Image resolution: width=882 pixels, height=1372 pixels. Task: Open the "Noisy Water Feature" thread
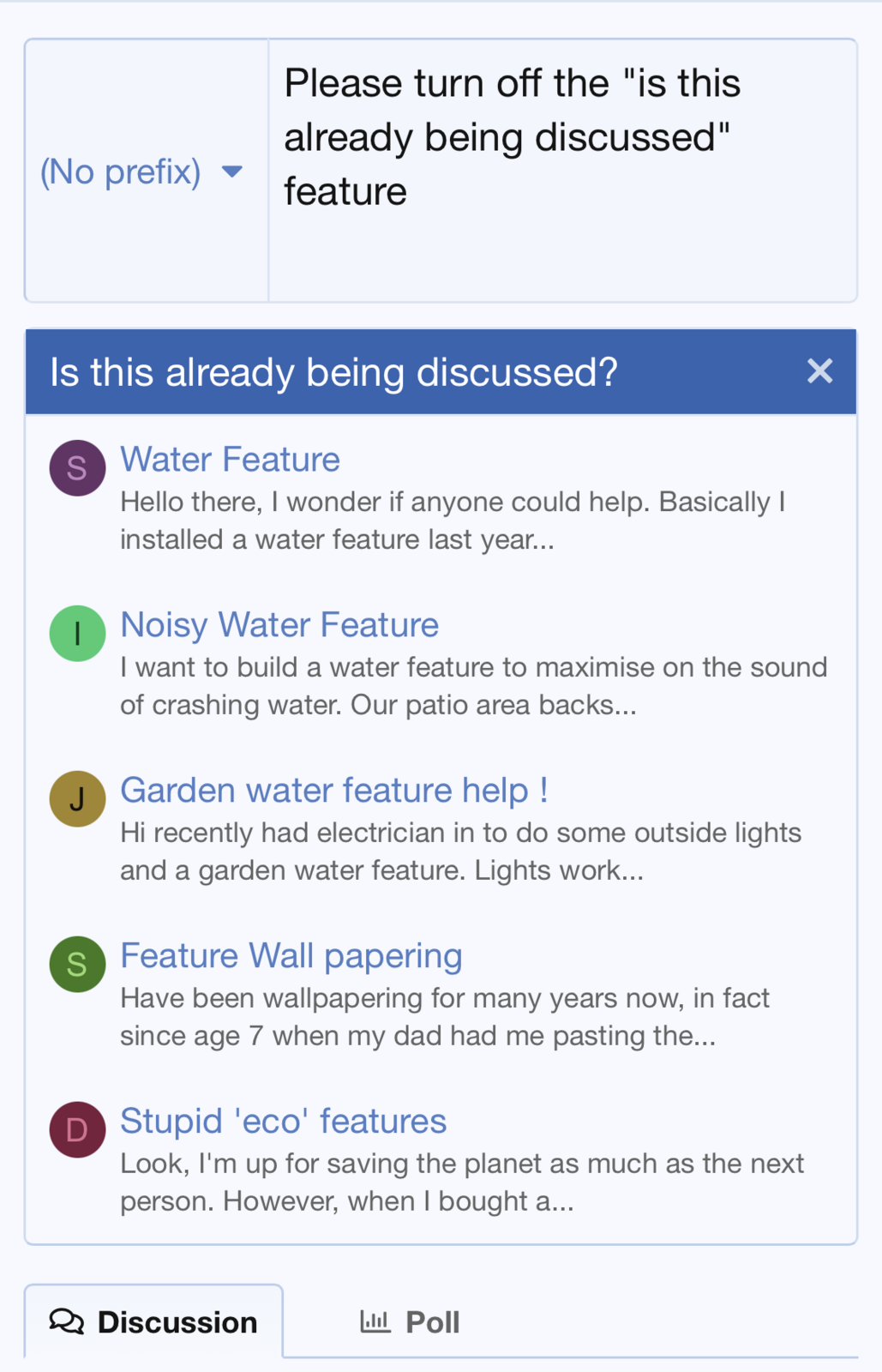point(279,625)
